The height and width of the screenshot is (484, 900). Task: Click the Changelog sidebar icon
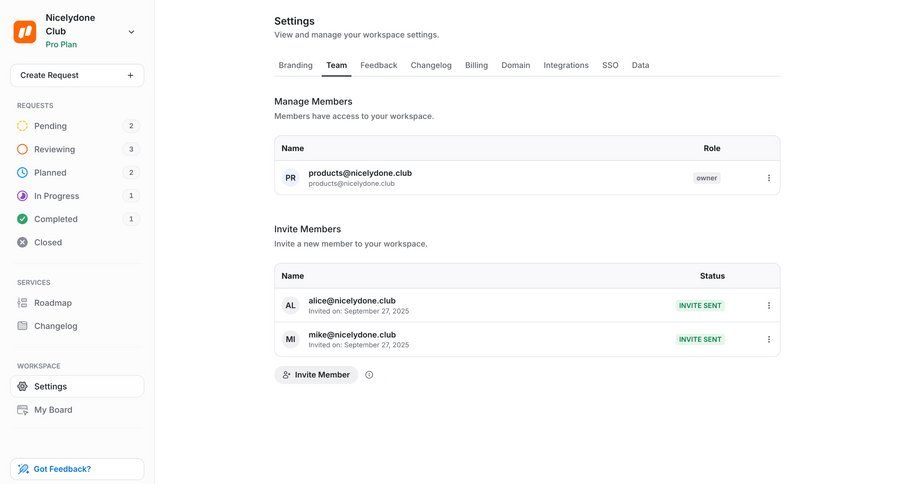[23, 326]
